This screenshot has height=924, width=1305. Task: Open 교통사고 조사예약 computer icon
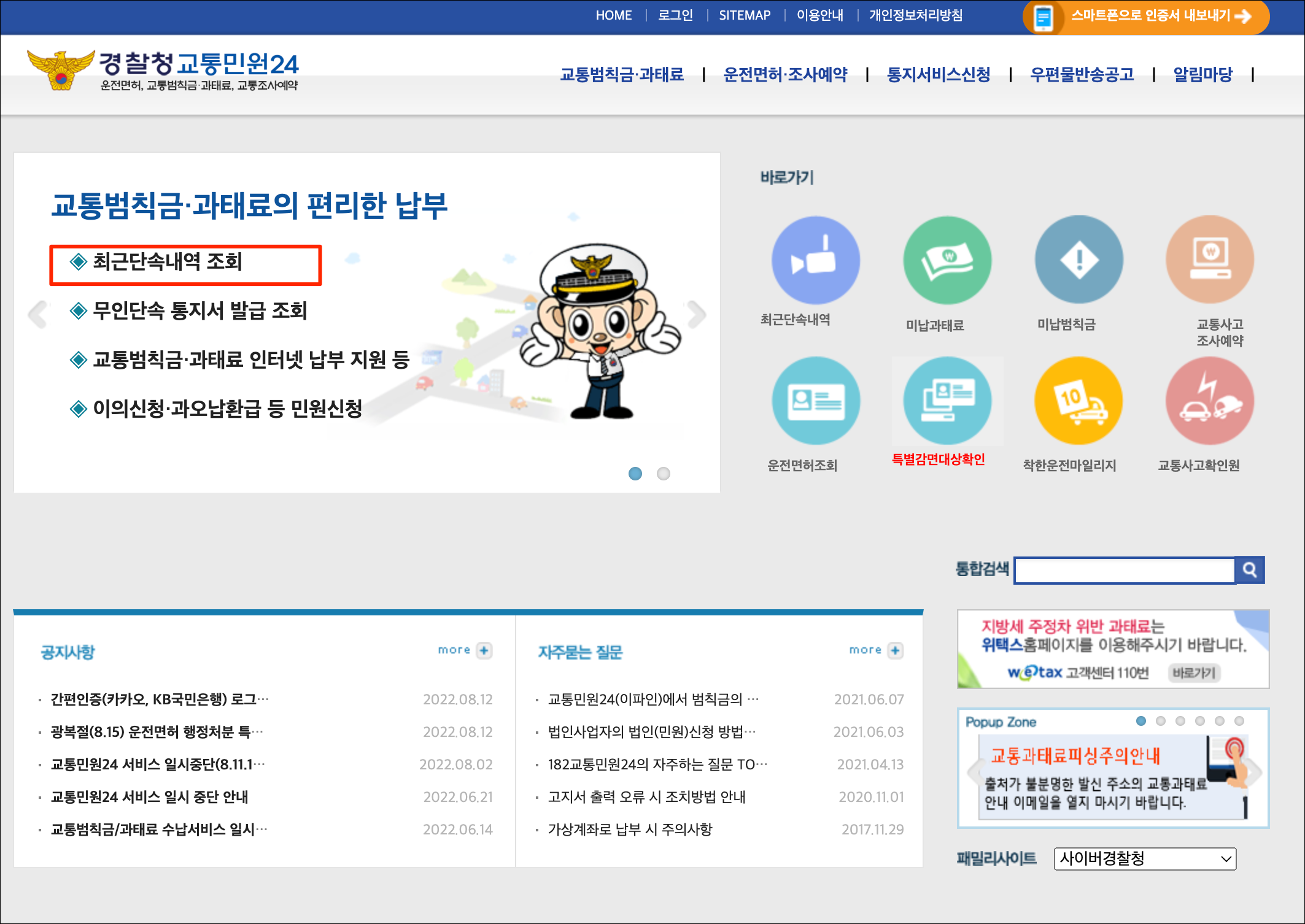[1210, 260]
